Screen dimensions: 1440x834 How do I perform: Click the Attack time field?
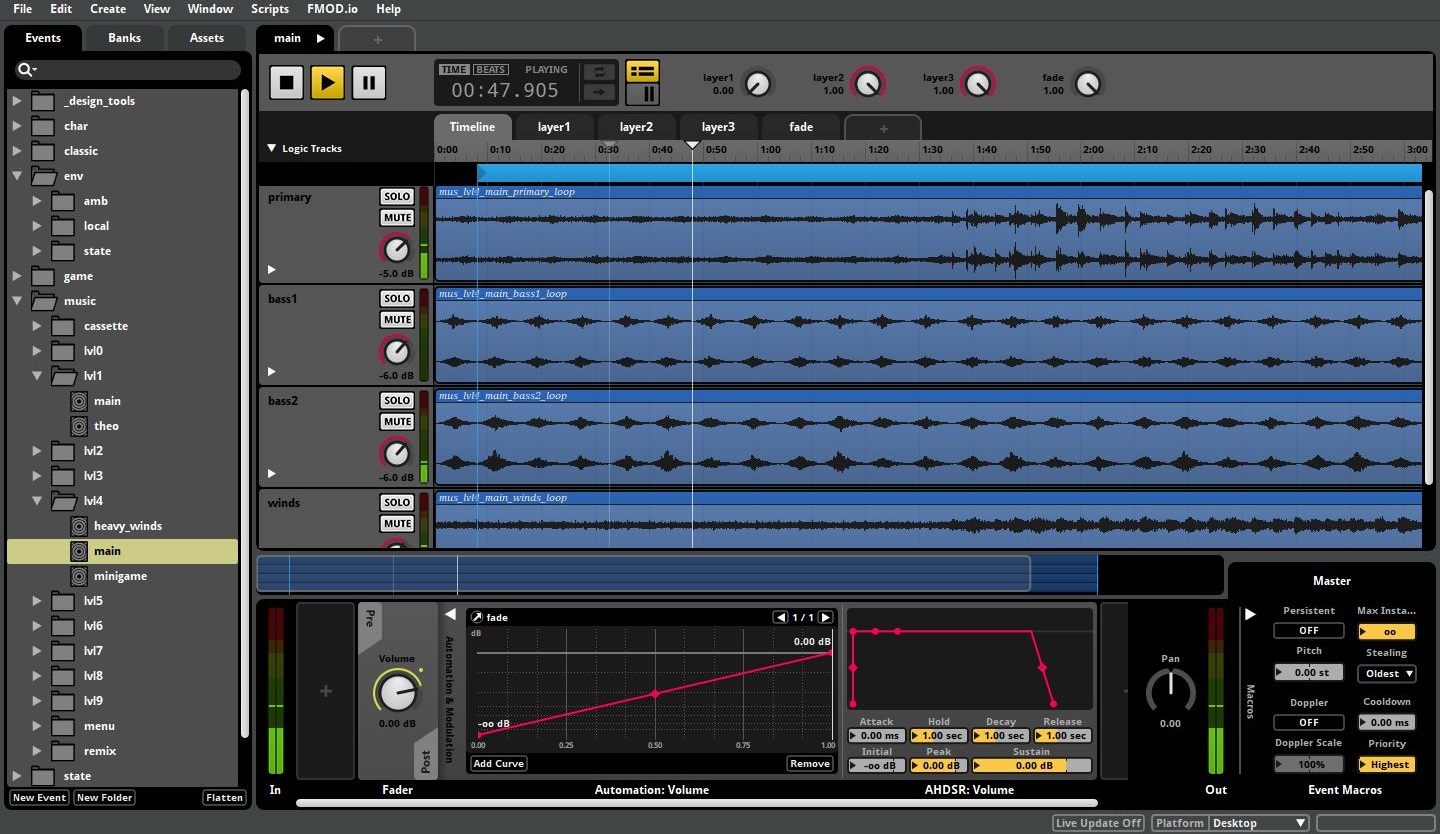(x=876, y=736)
